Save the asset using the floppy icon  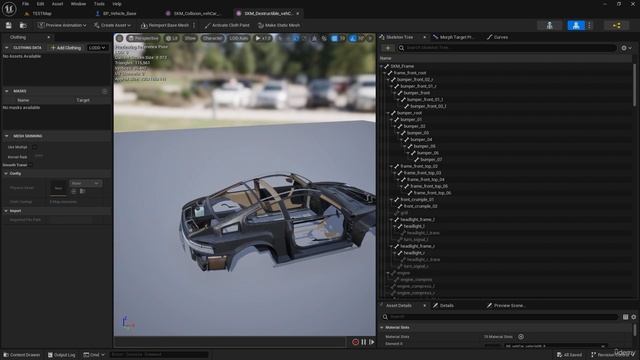[9, 25]
